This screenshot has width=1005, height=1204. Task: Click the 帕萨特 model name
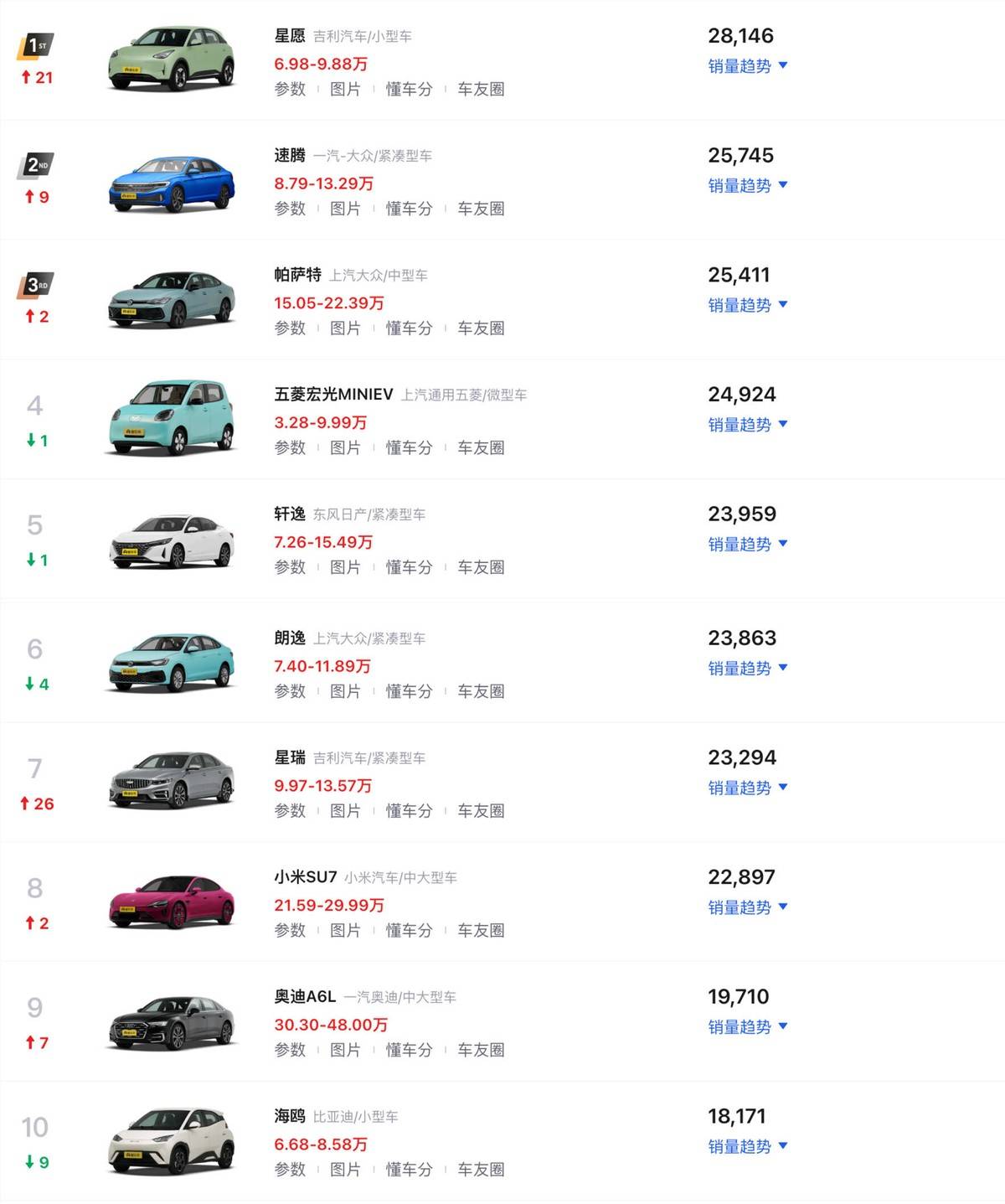[x=297, y=275]
